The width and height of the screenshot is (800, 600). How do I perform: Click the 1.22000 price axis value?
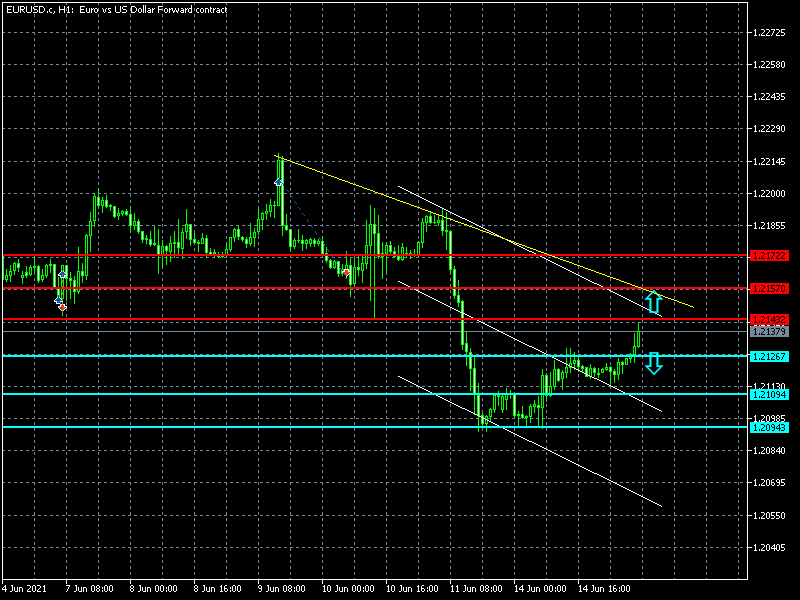(769, 194)
